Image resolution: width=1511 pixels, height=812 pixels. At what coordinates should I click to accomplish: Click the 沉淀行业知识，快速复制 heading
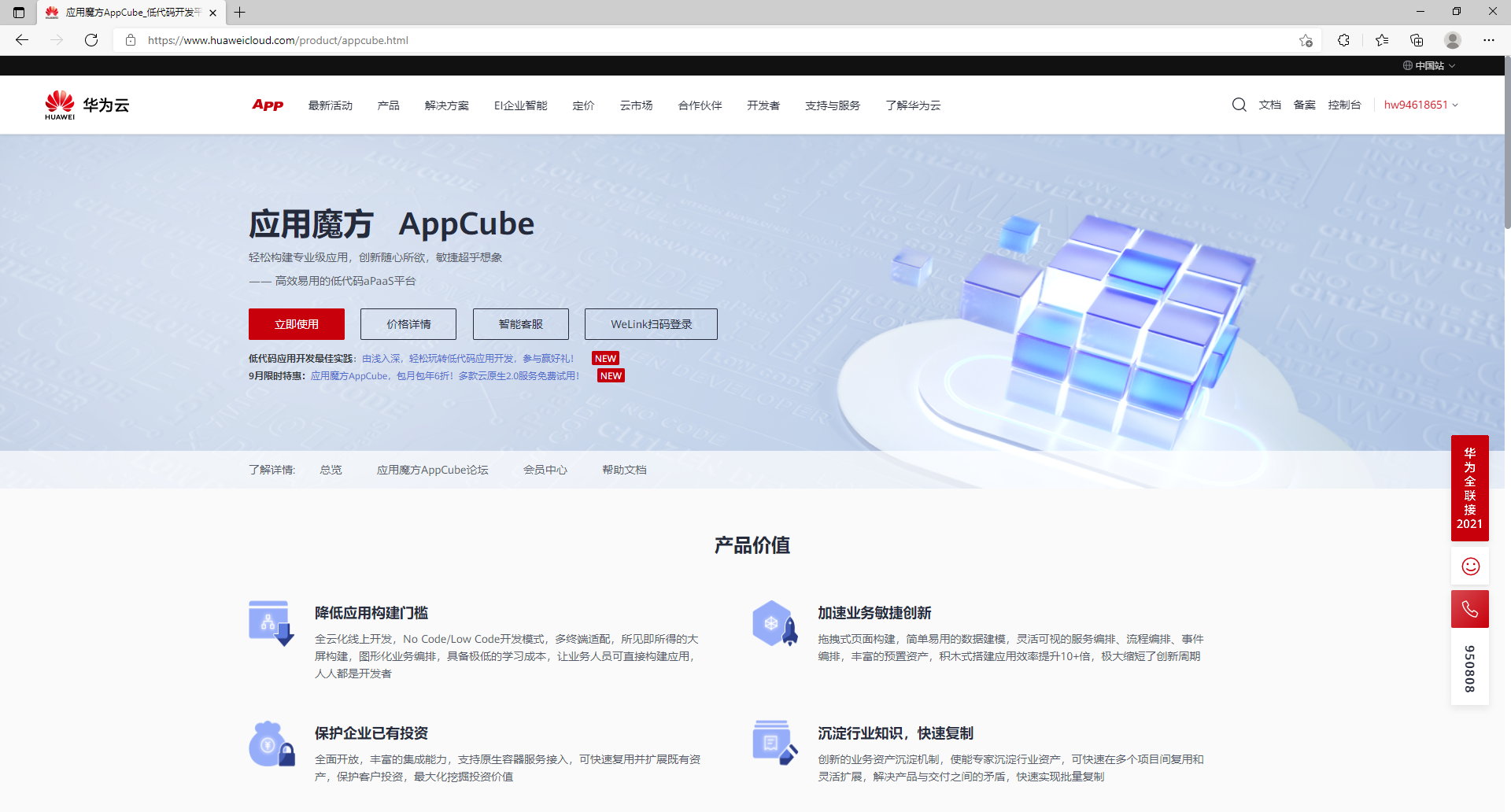pos(896,733)
